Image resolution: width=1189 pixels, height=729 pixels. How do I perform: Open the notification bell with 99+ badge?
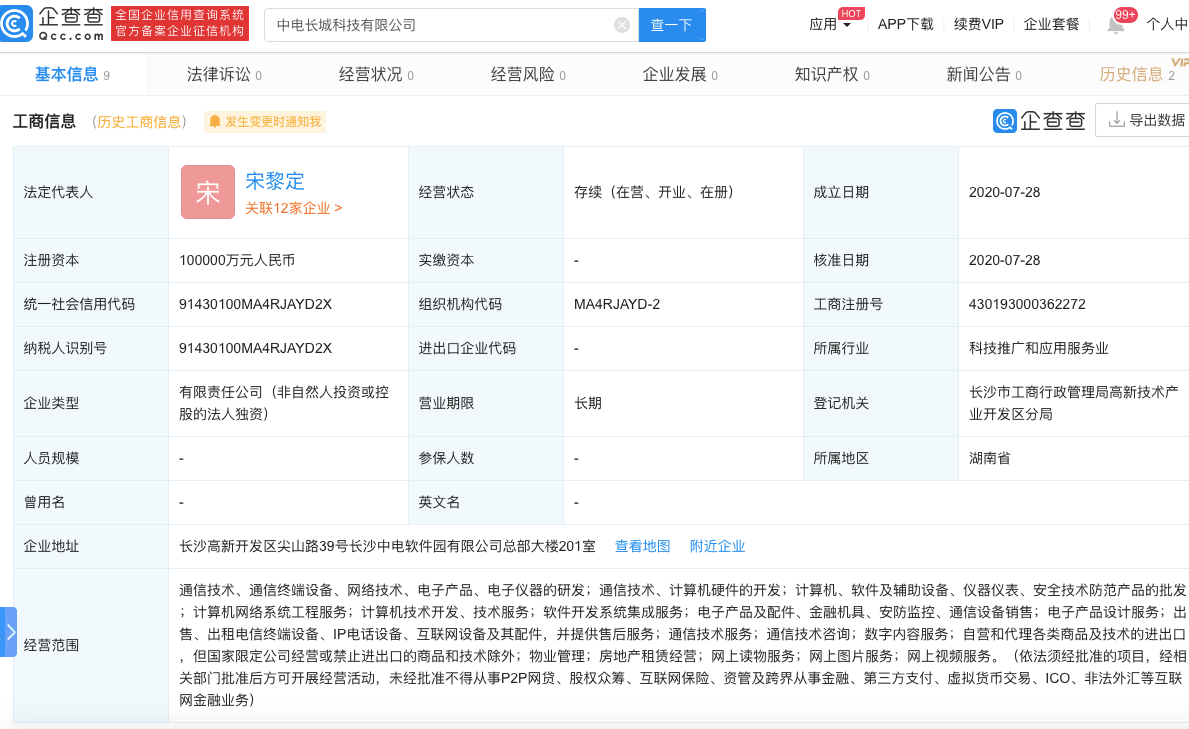coord(1117,24)
